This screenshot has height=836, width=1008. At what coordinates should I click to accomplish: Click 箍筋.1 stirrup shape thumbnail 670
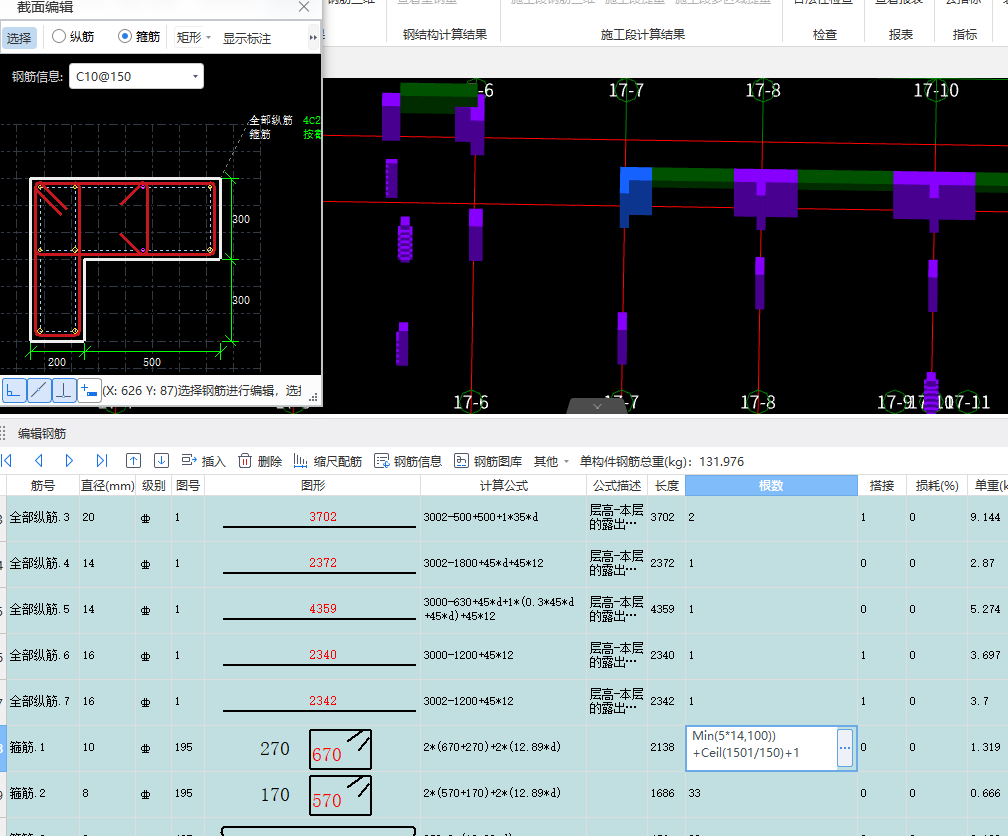tap(340, 749)
